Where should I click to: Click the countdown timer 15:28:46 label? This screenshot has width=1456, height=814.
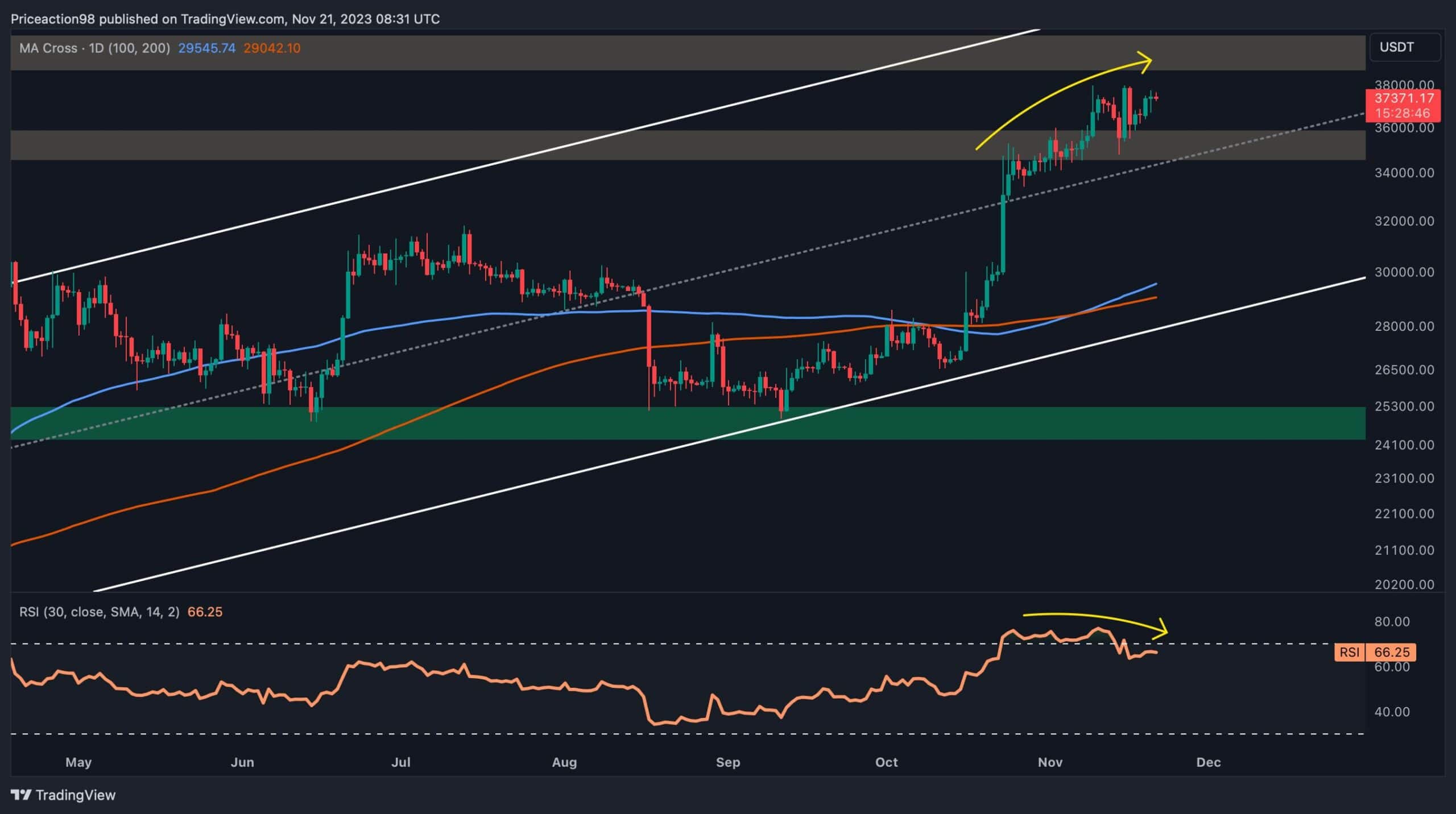tap(1403, 113)
